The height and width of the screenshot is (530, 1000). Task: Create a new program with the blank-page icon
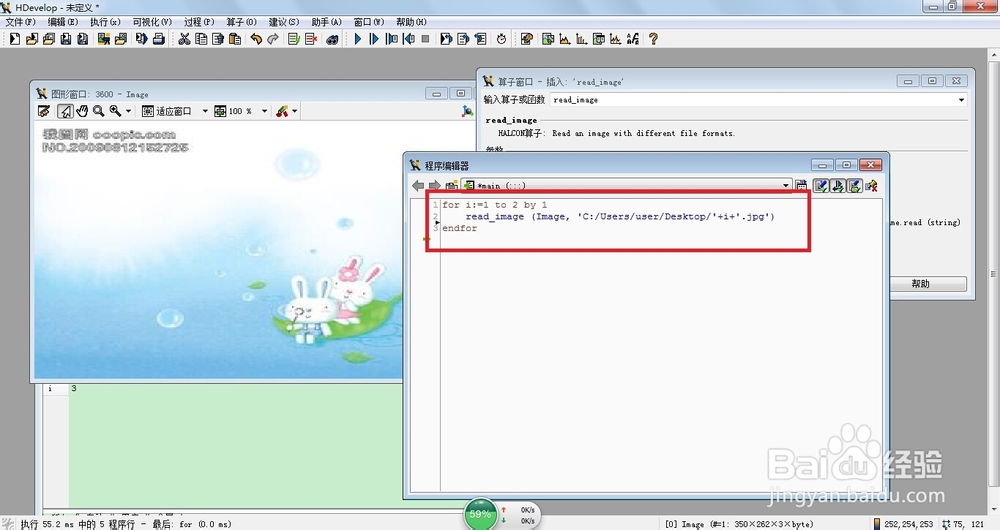point(15,39)
